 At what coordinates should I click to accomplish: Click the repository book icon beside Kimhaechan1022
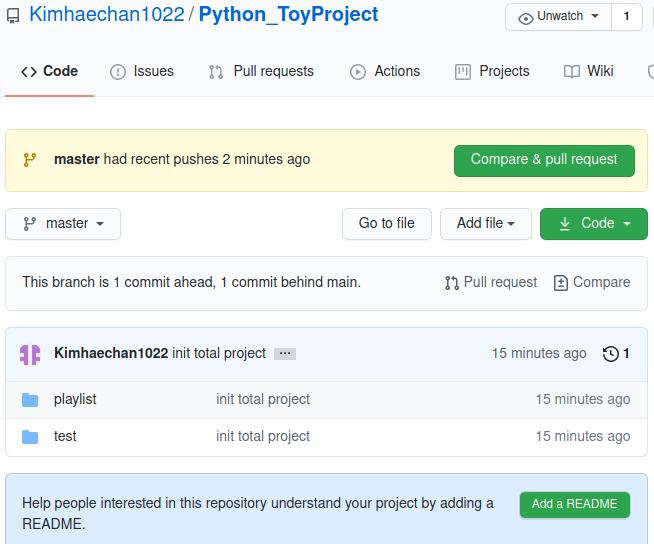(x=13, y=16)
